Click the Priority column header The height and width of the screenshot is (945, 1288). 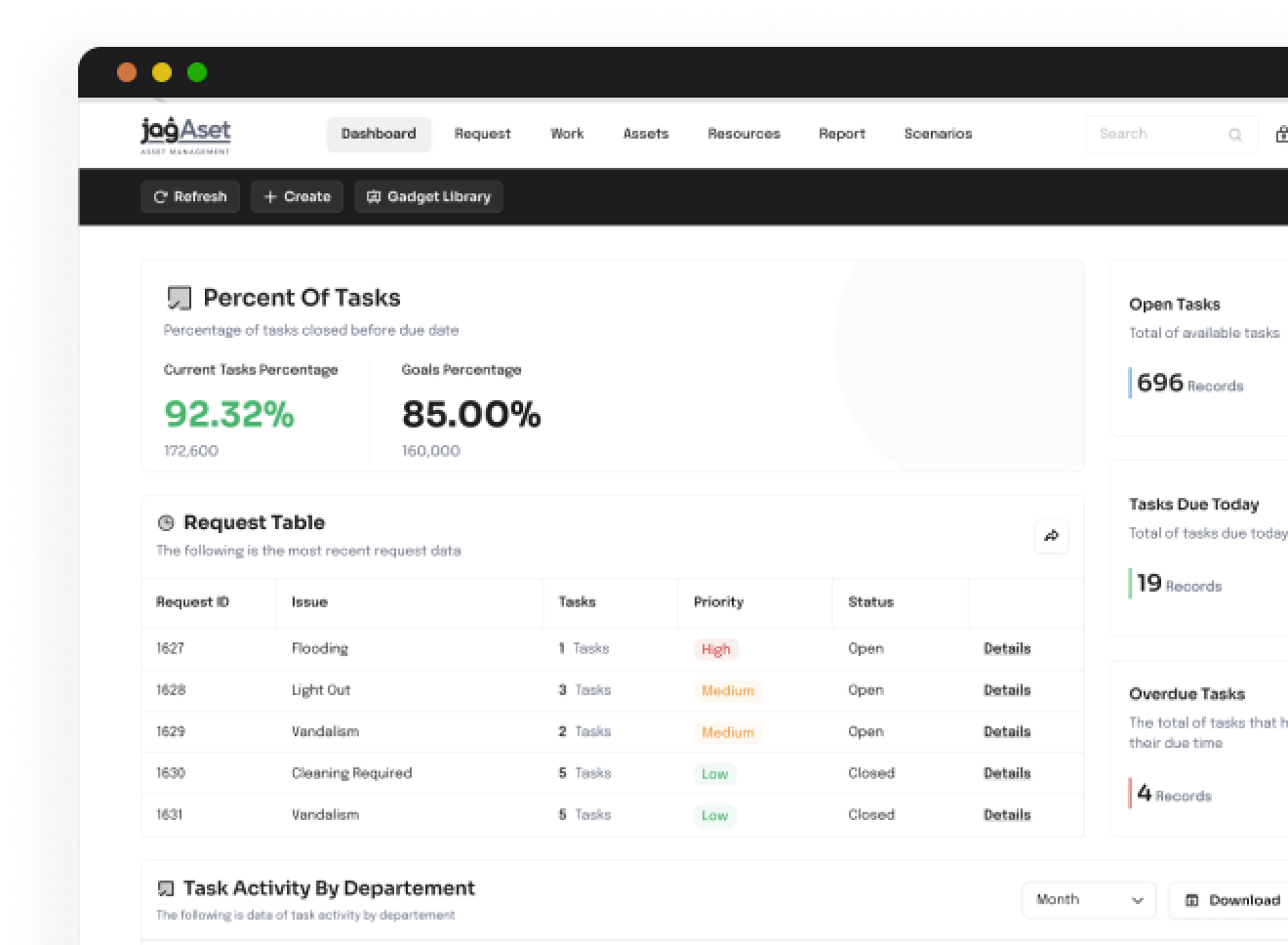click(718, 601)
